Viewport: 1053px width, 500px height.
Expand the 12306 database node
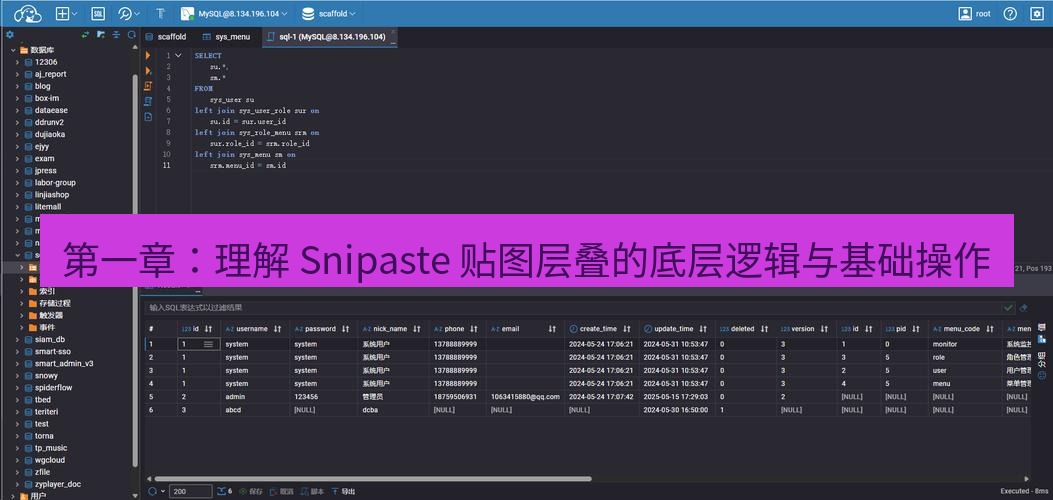point(18,62)
